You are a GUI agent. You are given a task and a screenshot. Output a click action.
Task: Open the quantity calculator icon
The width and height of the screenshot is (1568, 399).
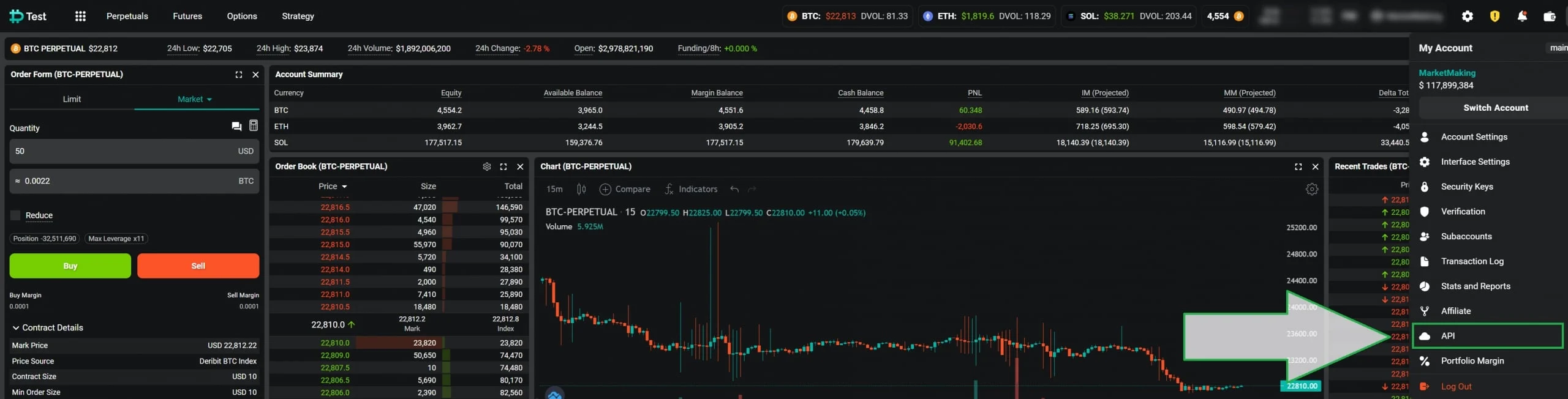pos(254,125)
